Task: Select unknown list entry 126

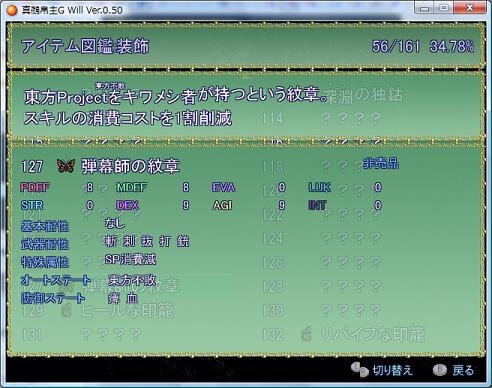Action: coord(321,262)
